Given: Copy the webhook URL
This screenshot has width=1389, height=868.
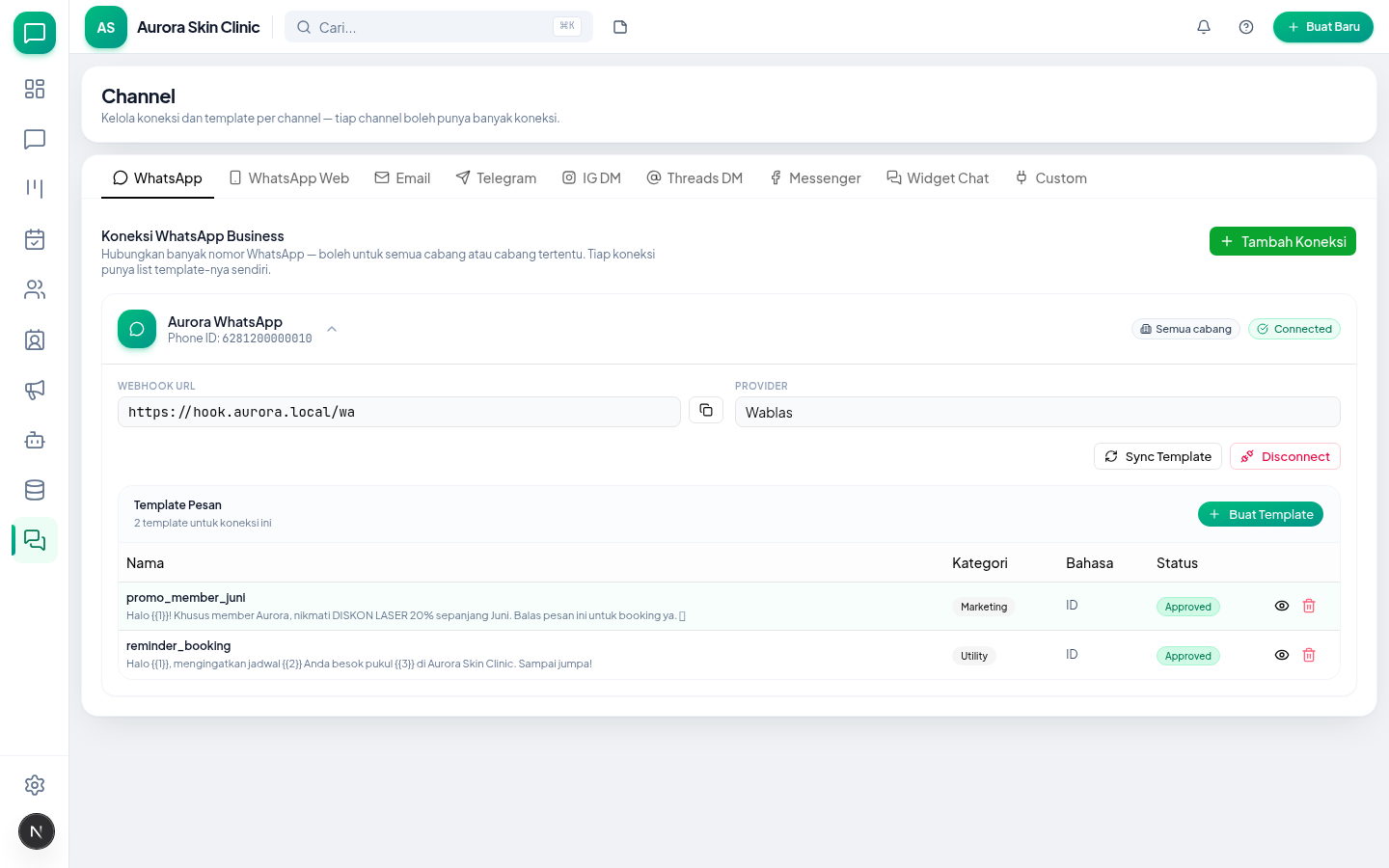Looking at the screenshot, I should [x=706, y=410].
